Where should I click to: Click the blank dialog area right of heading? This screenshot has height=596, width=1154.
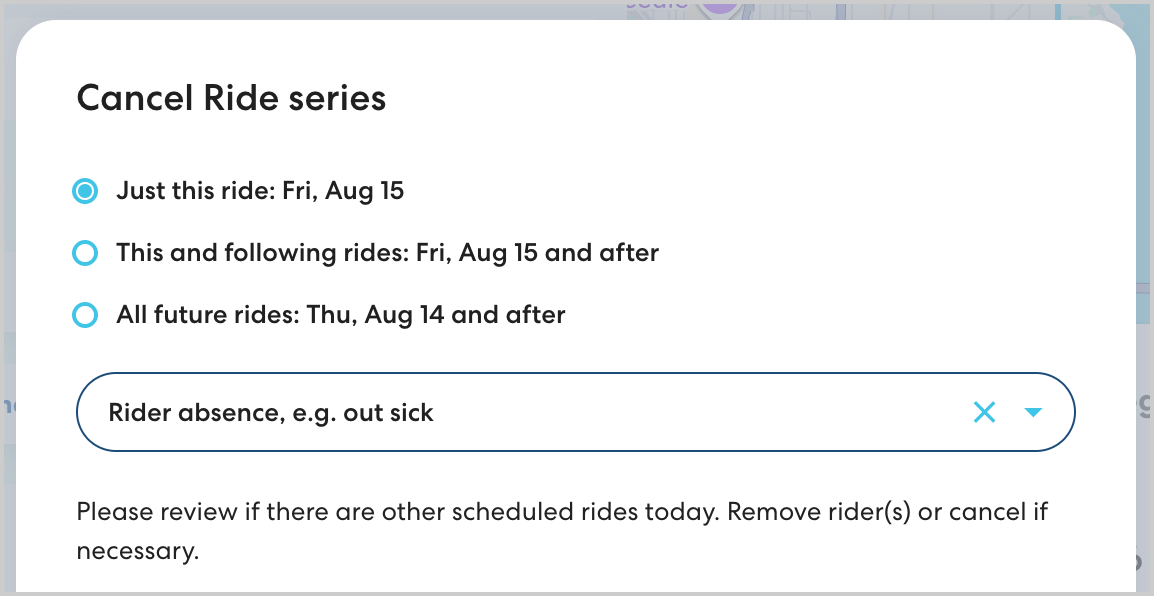coord(750,98)
